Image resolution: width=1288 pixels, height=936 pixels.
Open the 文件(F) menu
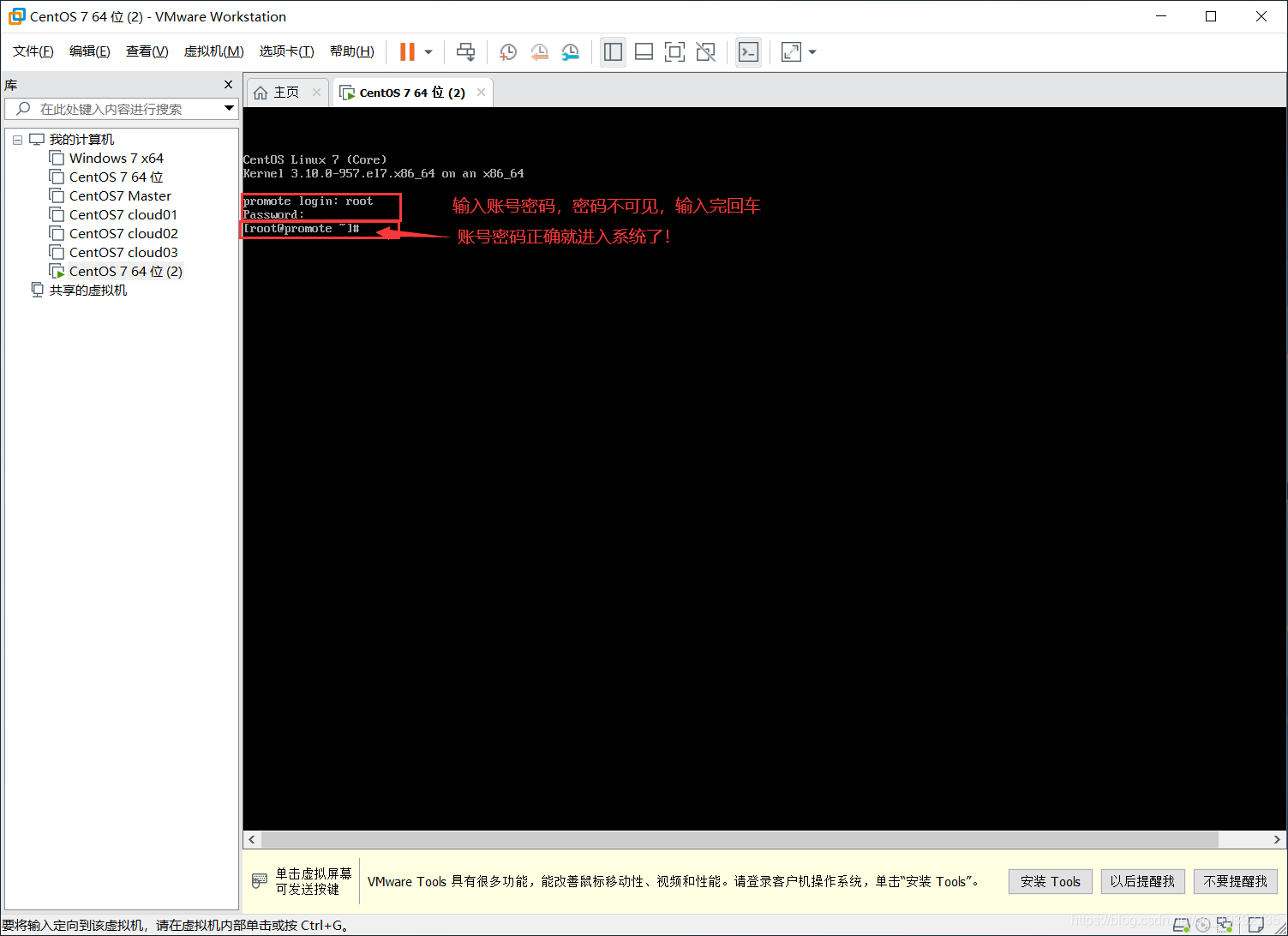coord(33,51)
